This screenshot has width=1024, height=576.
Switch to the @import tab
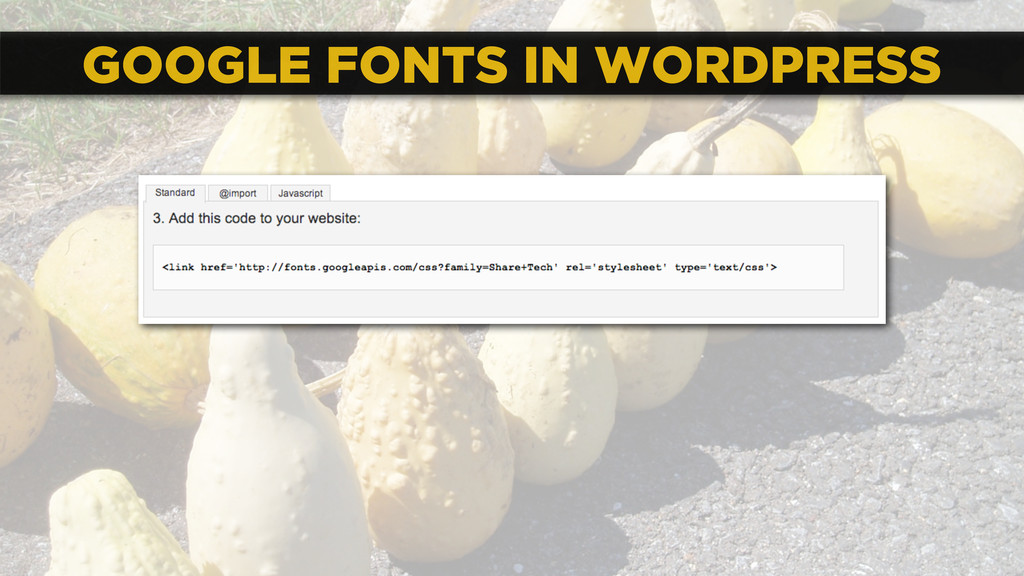tap(238, 193)
